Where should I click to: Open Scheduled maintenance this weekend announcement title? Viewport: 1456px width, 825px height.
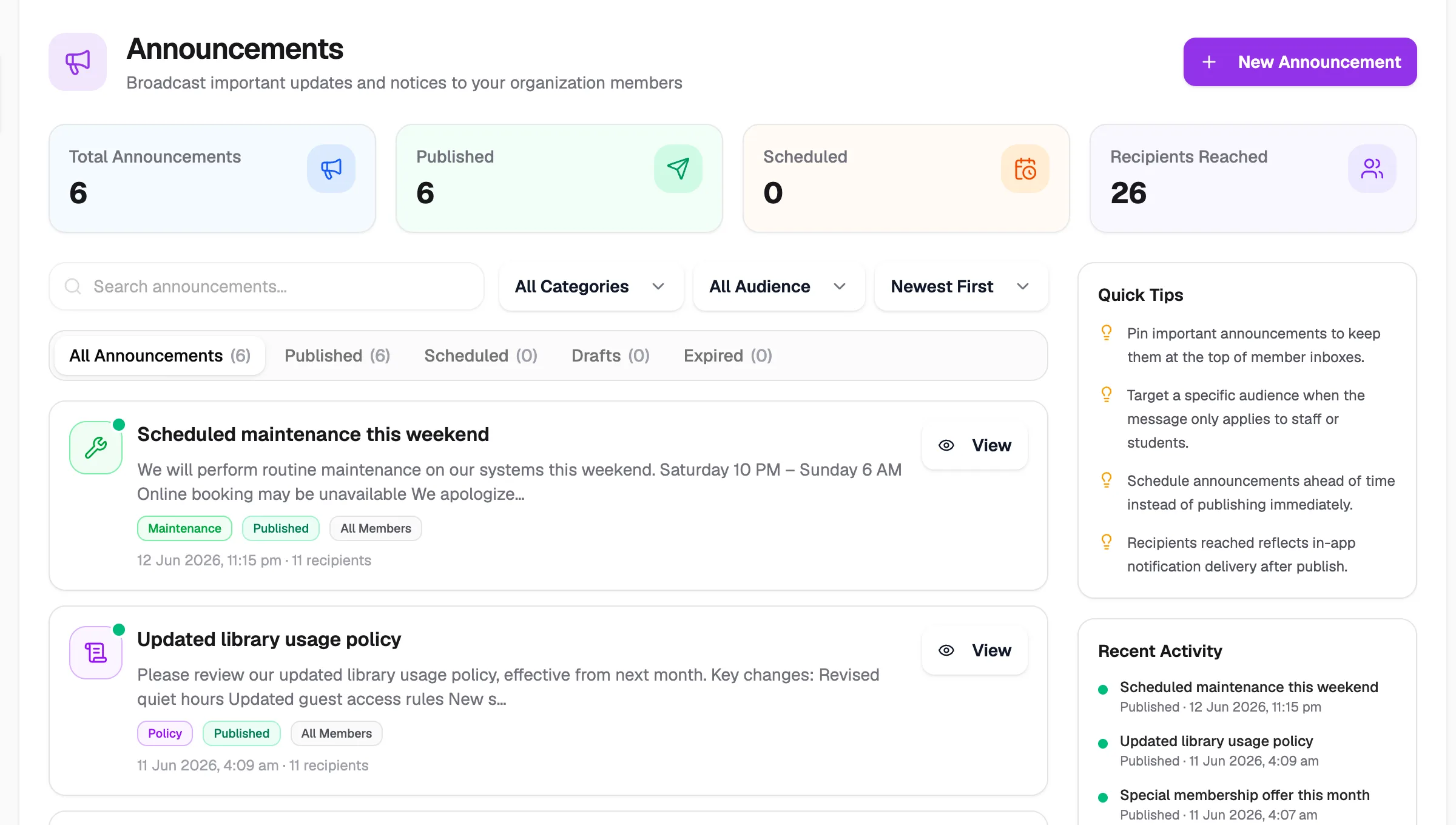(x=313, y=434)
